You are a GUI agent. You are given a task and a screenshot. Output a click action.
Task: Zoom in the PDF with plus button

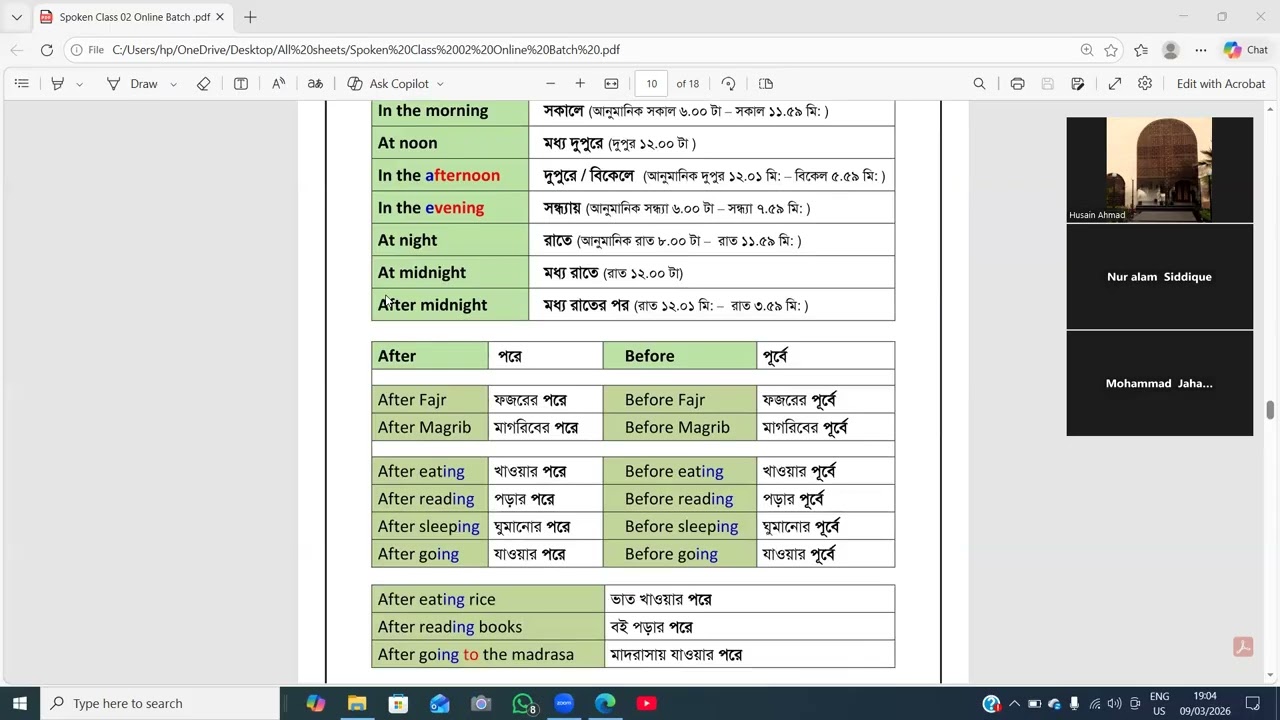pyautogui.click(x=580, y=84)
